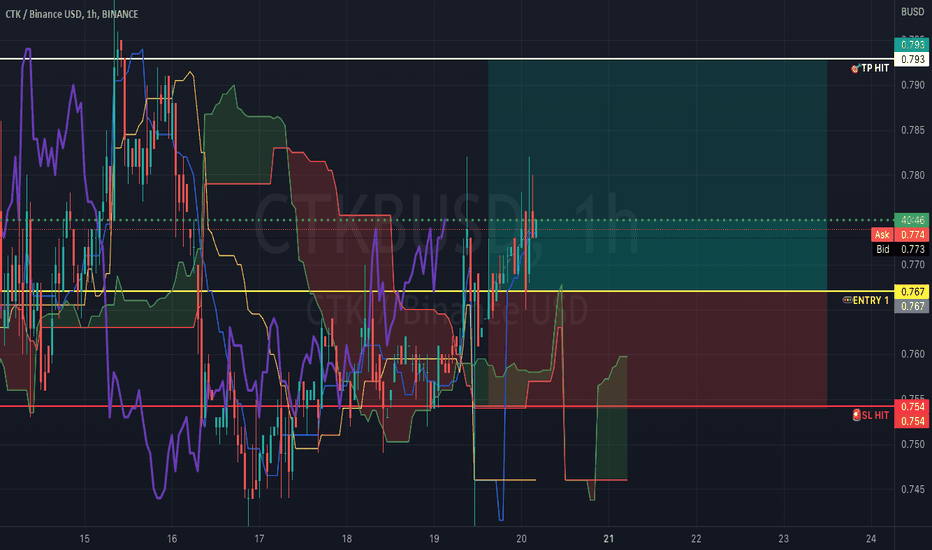Viewport: 932px width, 550px height.
Task: Click the 40:46 countdown timer label
Action: [912, 220]
